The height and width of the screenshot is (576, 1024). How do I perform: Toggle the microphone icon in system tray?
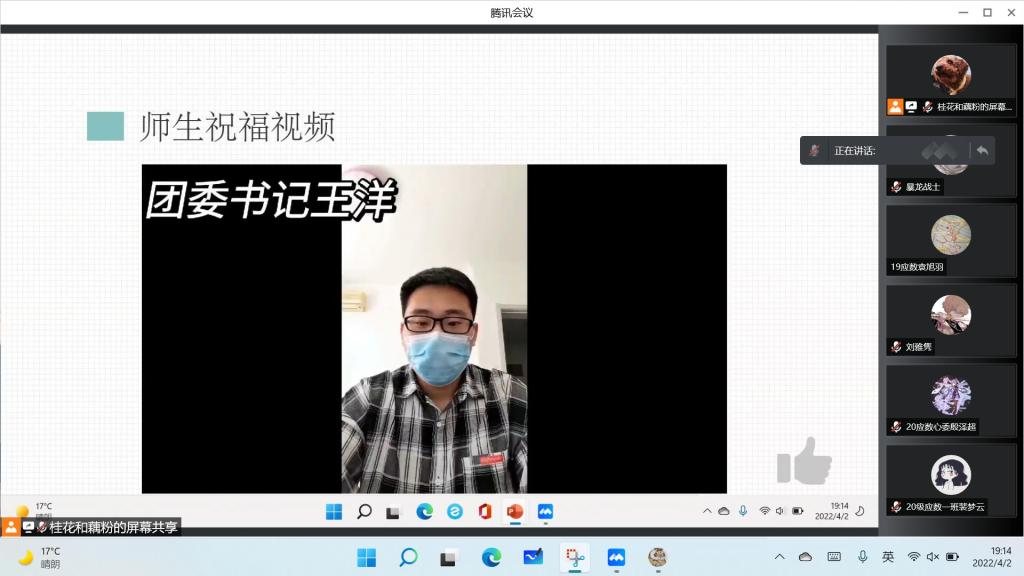[x=862, y=557]
